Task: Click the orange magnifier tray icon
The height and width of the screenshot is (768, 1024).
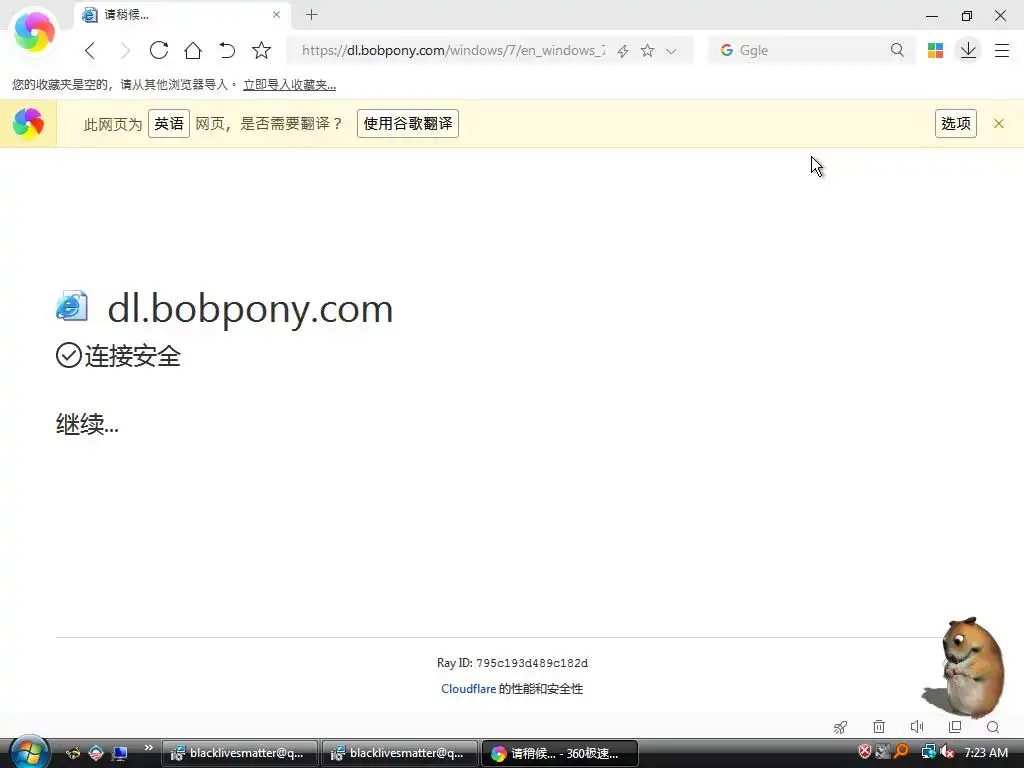Action: pos(901,752)
